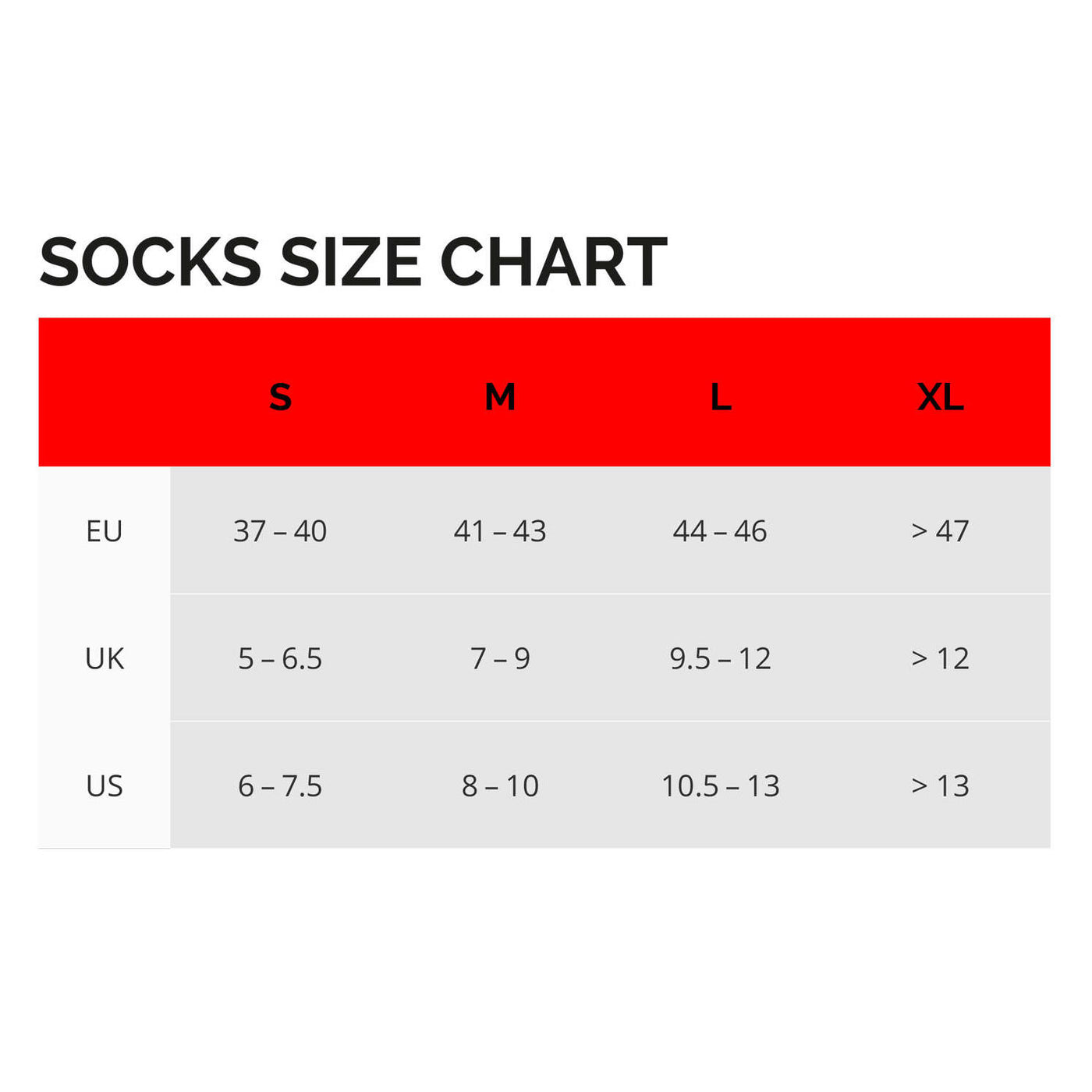Screen dimensions: 1092x1092
Task: Click the EU > 47 cell
Action: [x=941, y=531]
